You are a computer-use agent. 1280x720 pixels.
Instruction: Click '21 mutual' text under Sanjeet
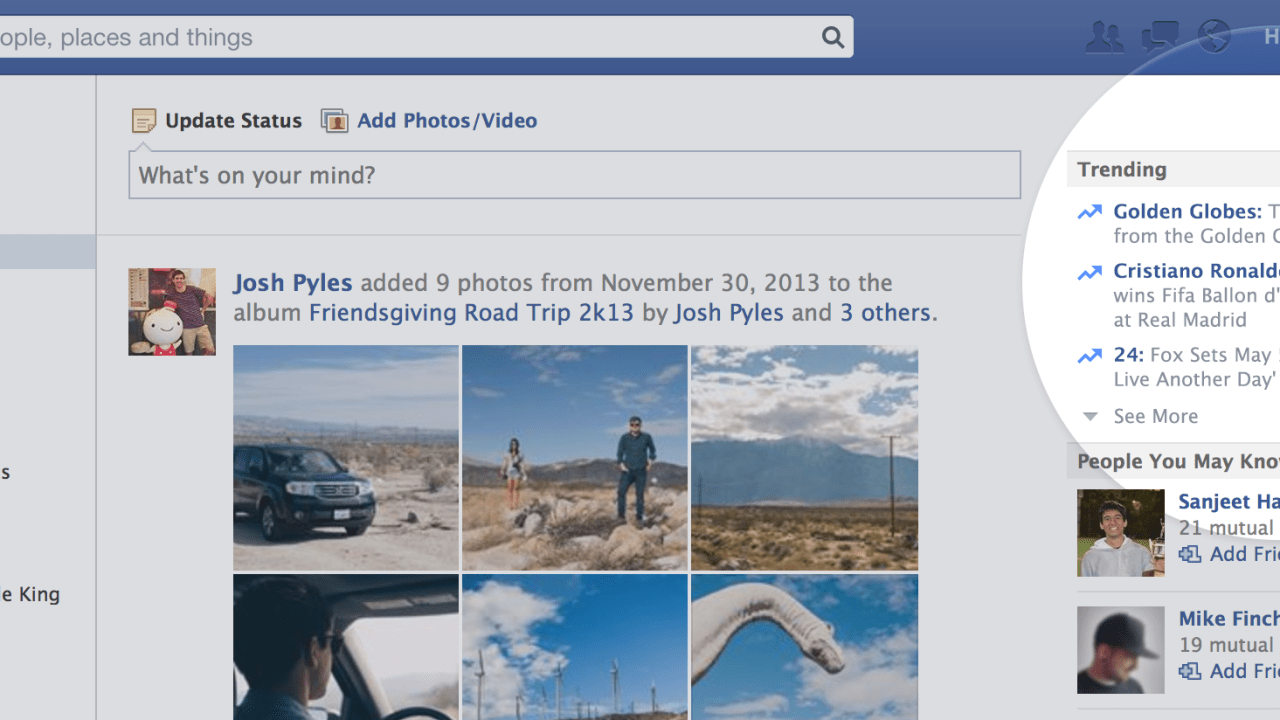[1226, 528]
